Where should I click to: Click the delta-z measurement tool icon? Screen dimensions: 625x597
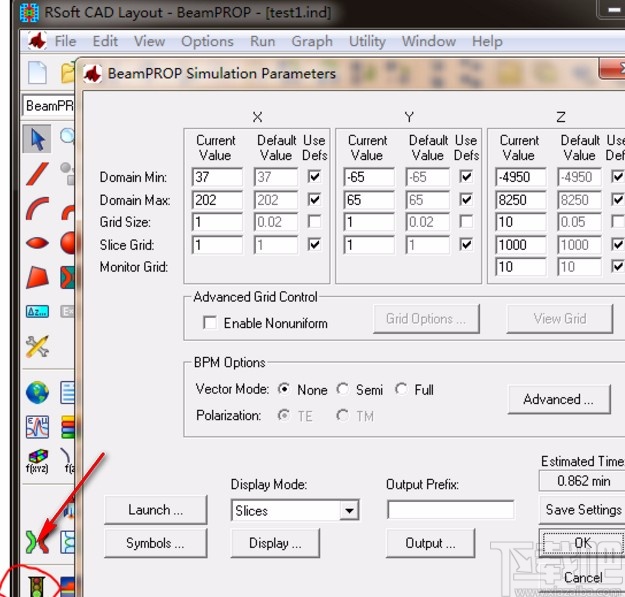(37, 311)
